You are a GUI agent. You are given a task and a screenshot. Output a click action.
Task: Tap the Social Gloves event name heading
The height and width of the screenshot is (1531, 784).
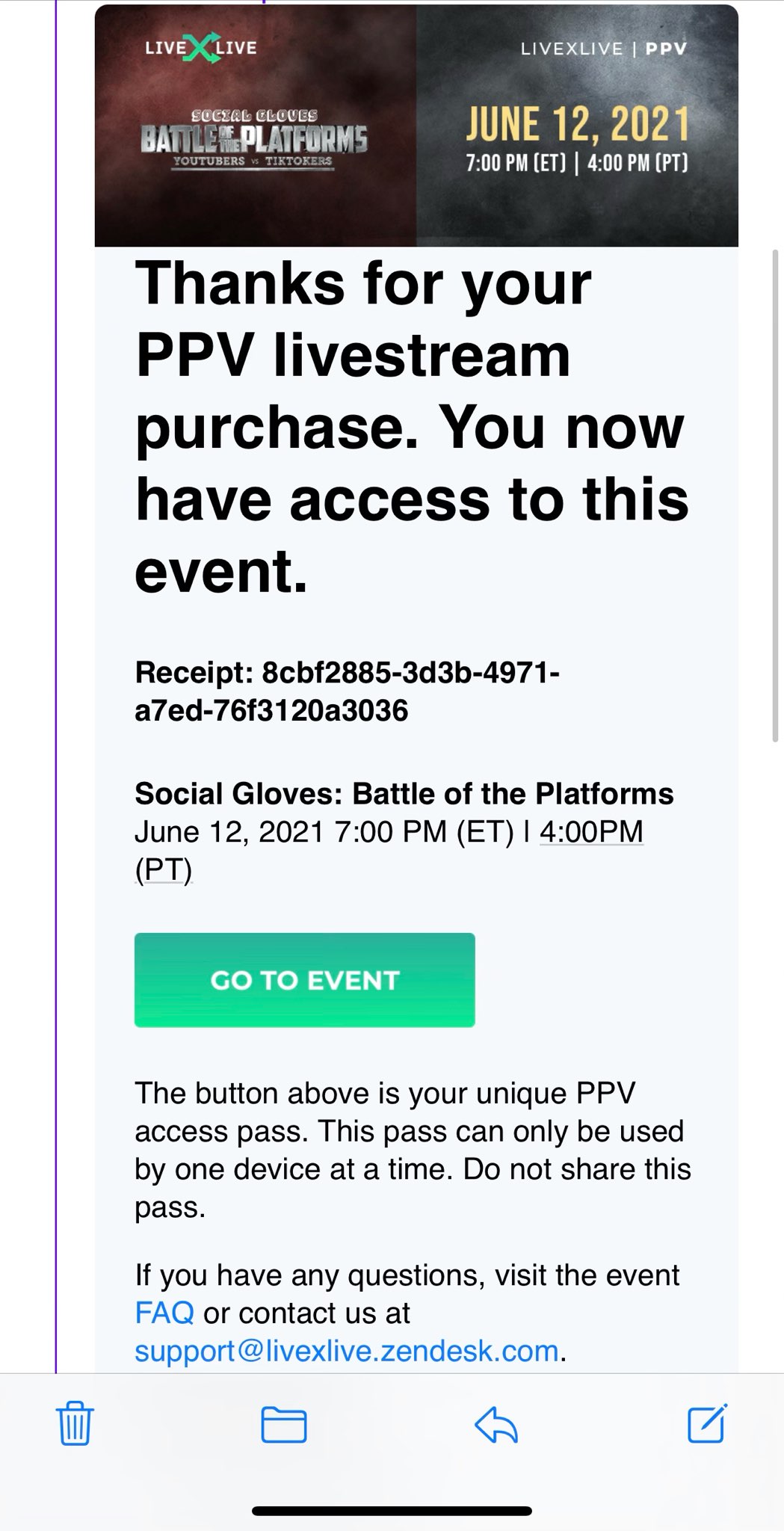pyautogui.click(x=404, y=795)
